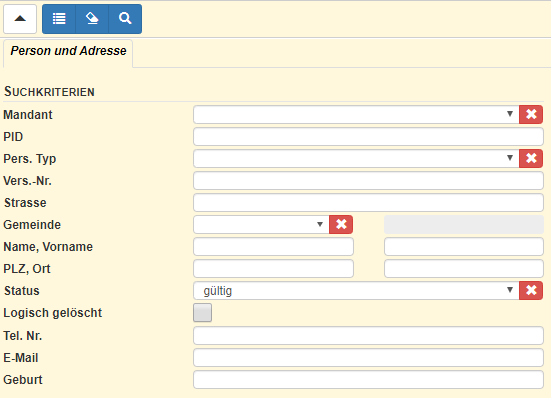The image size is (551, 398).
Task: Clear the Pers. Typ selection with red X
Action: (x=531, y=158)
